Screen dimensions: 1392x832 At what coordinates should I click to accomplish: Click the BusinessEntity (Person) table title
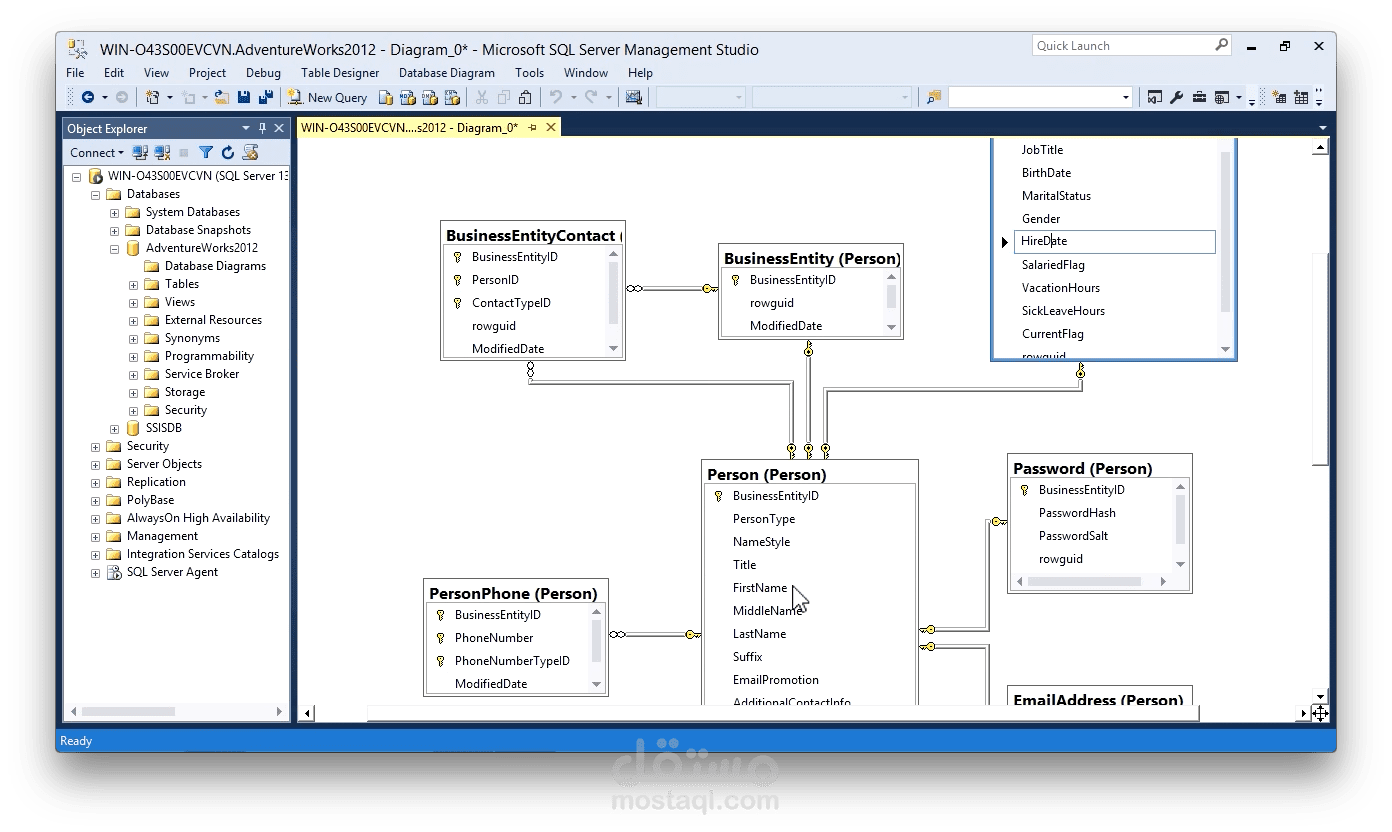click(x=811, y=259)
